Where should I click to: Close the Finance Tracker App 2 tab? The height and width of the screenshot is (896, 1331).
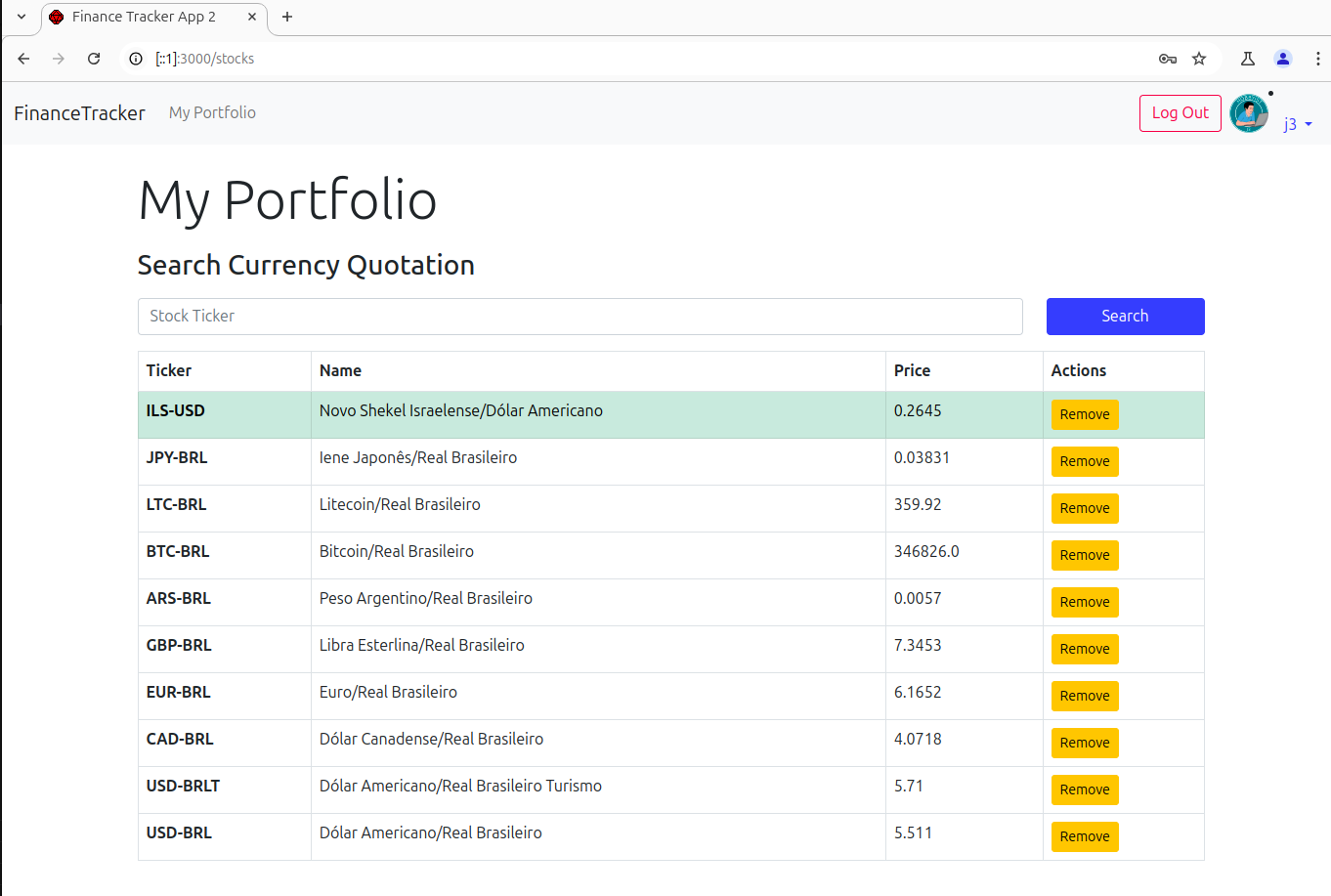252,17
